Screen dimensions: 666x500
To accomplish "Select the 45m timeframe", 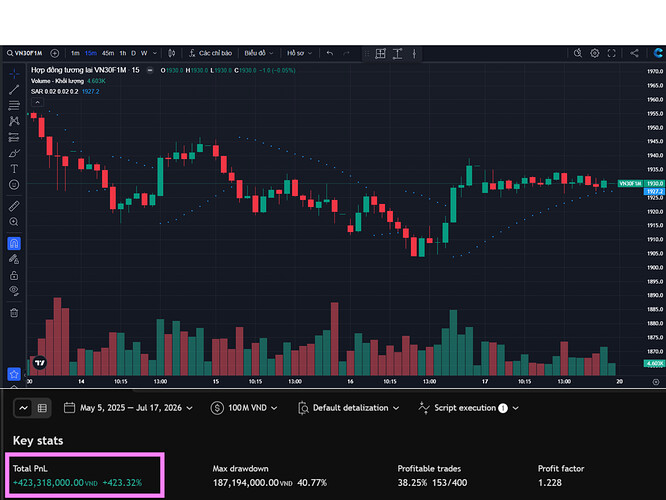I will click(x=108, y=53).
